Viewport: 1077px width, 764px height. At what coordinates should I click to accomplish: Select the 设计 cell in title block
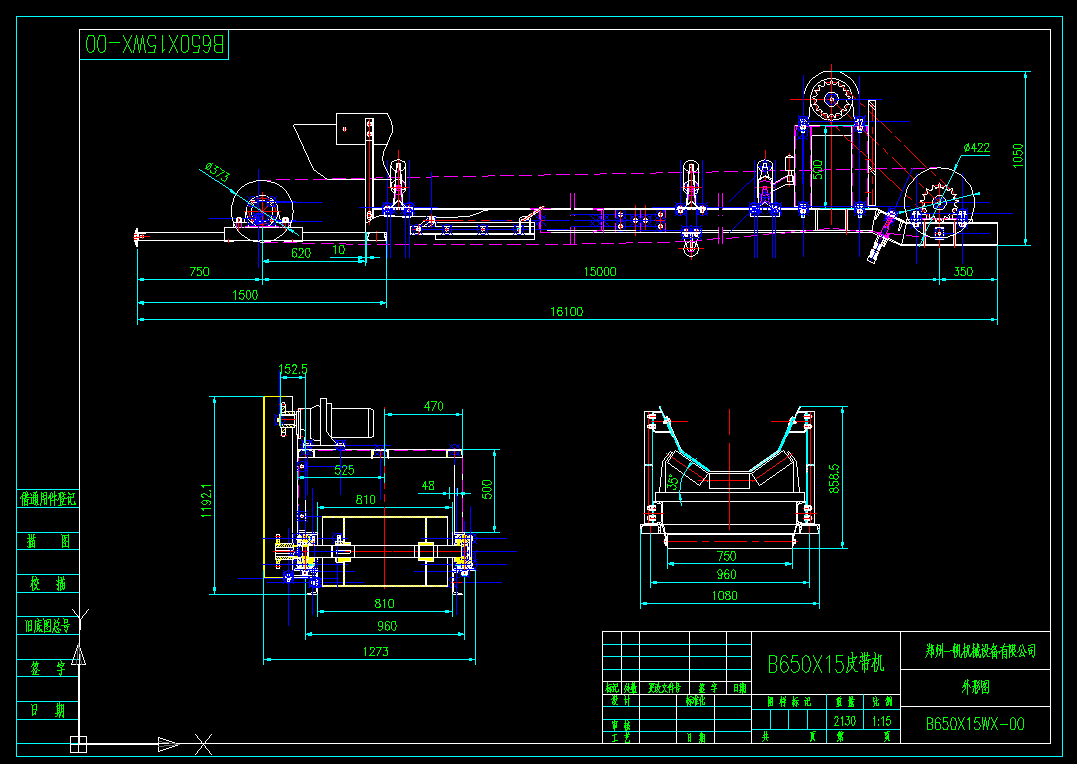point(620,701)
